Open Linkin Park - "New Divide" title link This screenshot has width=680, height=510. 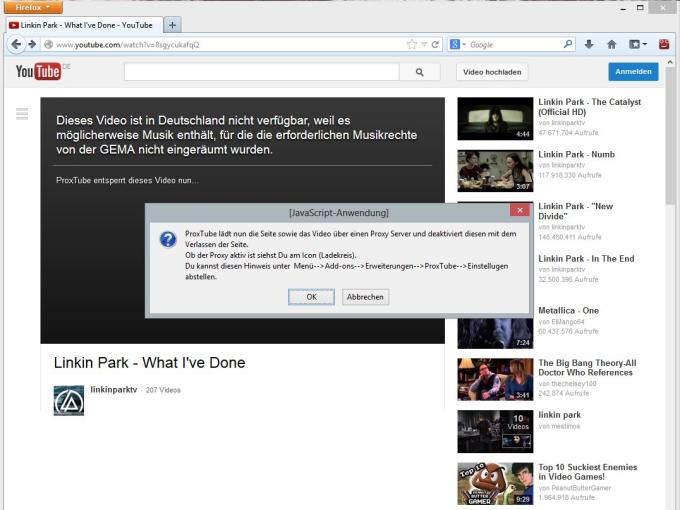pyautogui.click(x=575, y=211)
